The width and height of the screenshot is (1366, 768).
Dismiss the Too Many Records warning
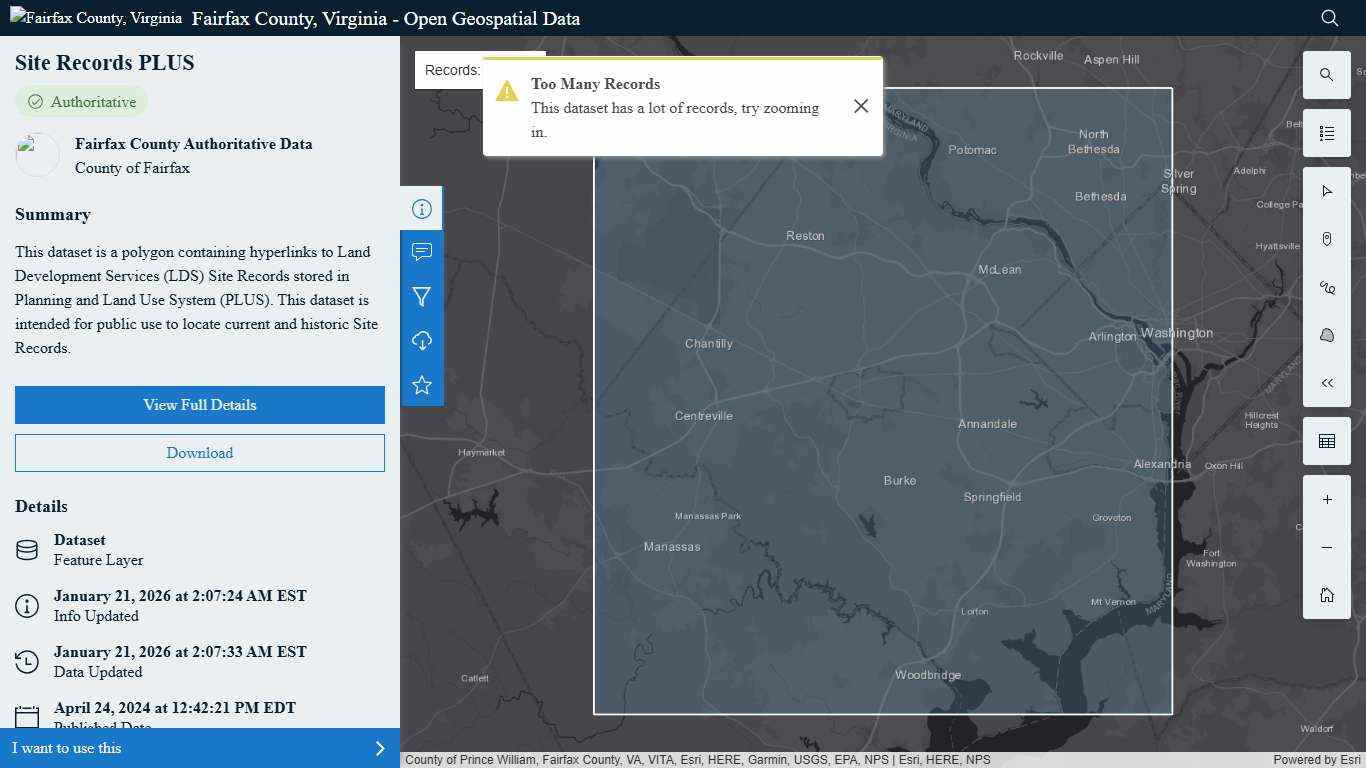(x=861, y=106)
